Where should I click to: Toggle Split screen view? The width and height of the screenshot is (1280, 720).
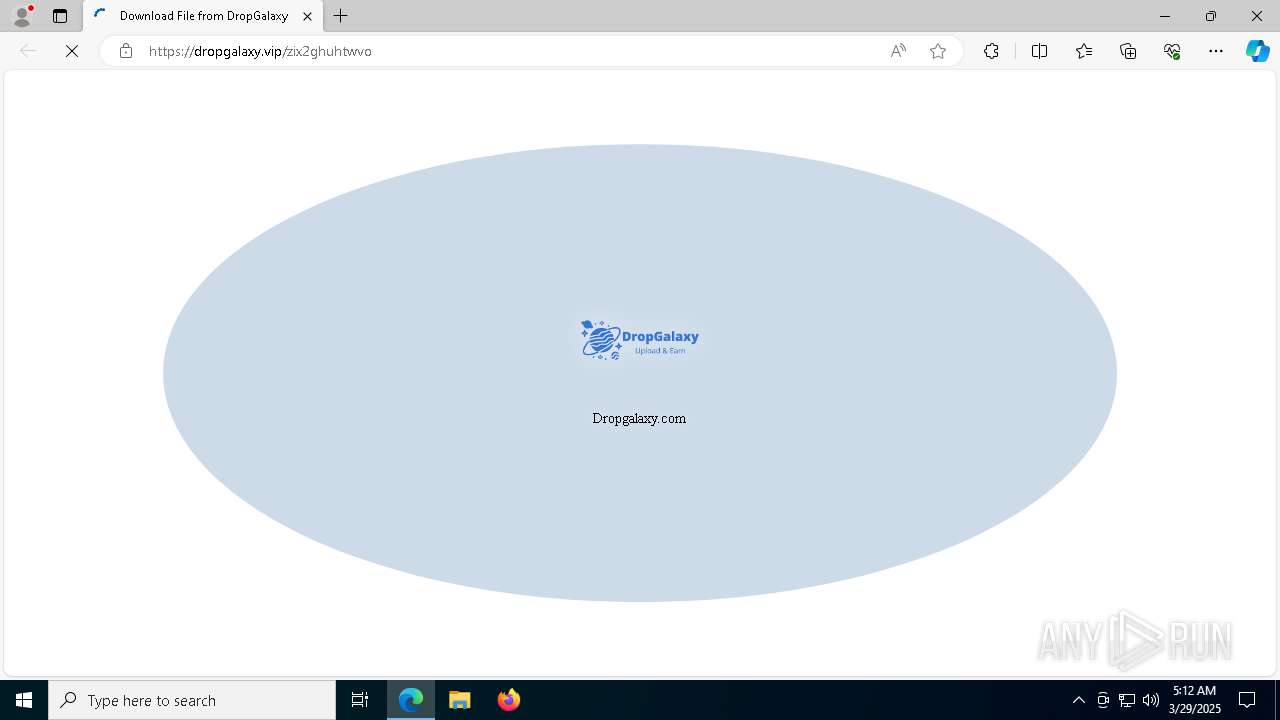(1039, 51)
